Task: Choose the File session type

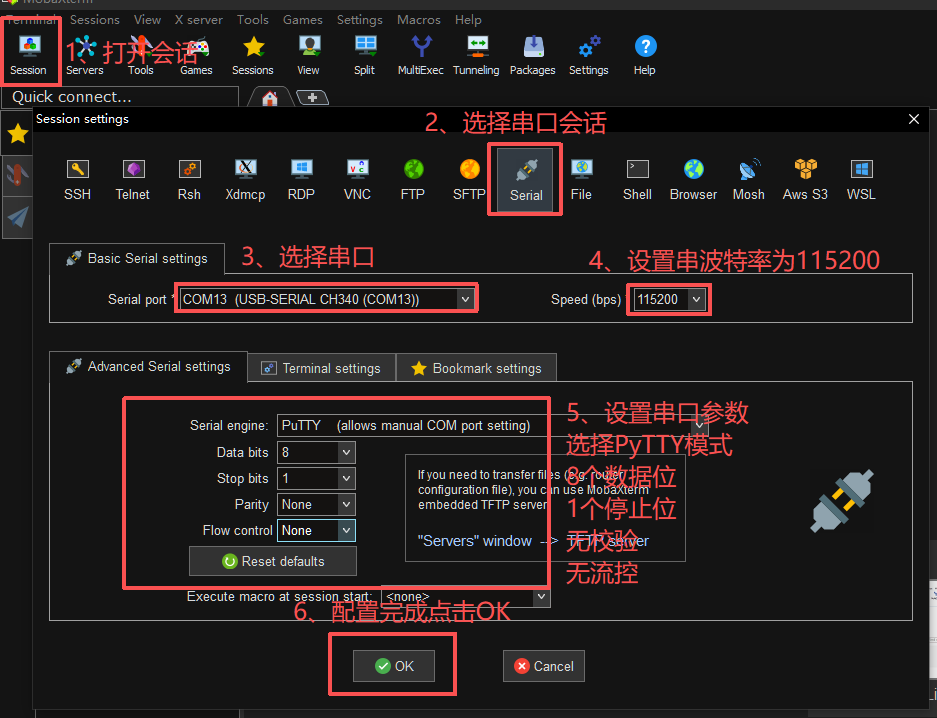Action: click(x=581, y=179)
